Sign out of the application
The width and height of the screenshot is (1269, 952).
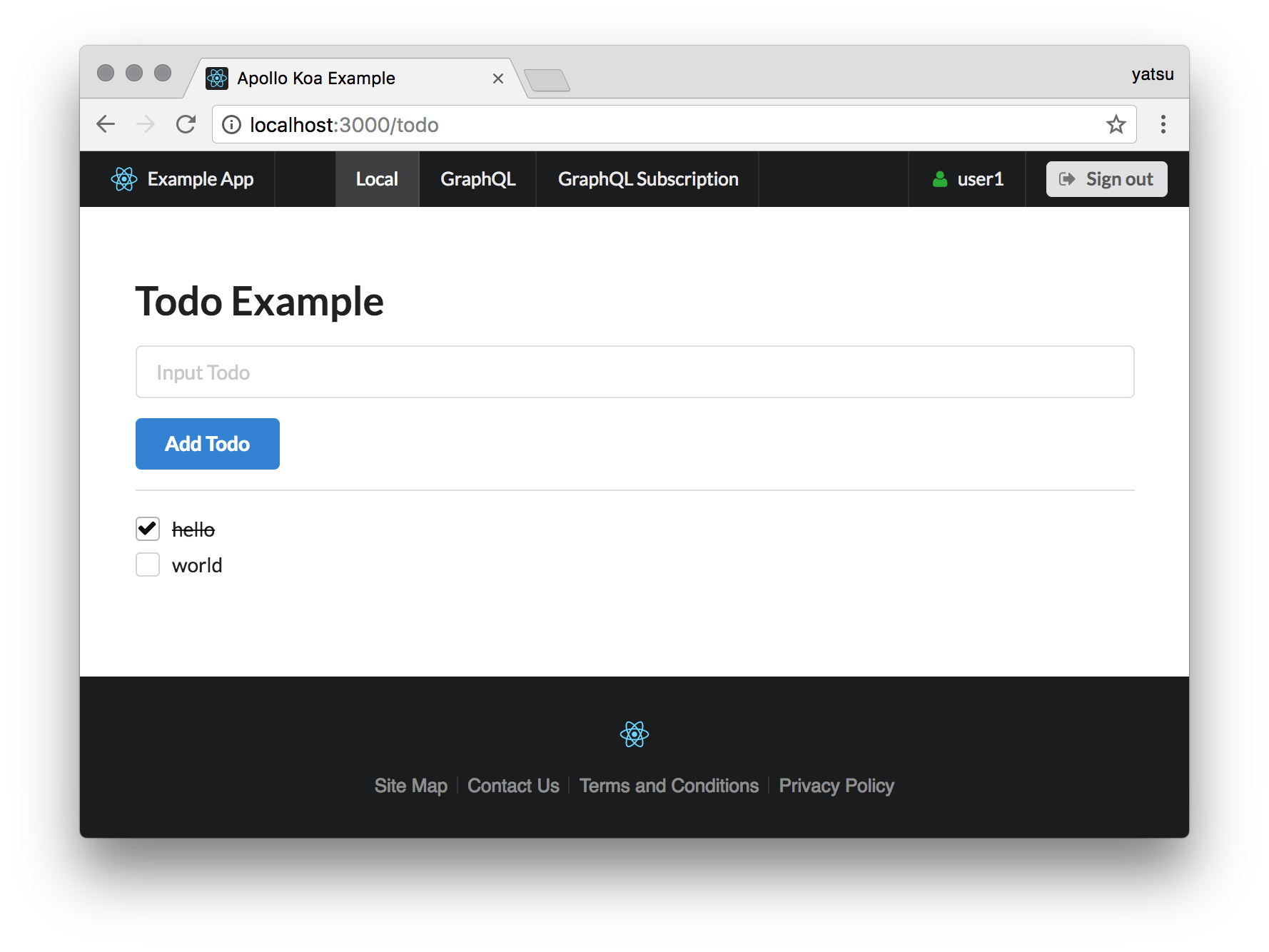click(x=1106, y=179)
